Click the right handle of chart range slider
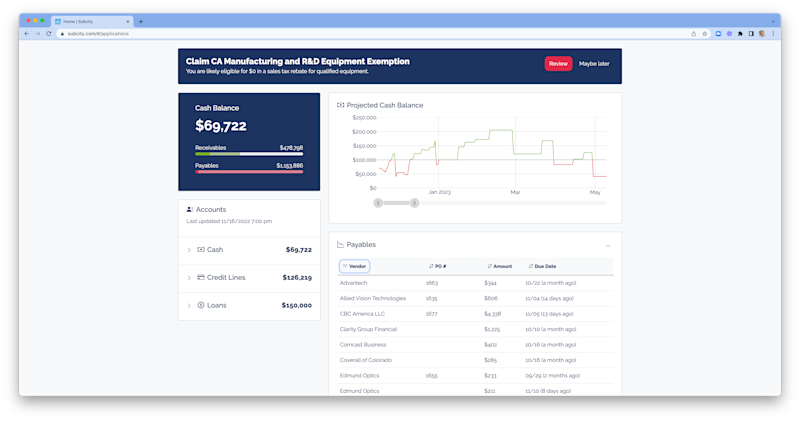 (x=415, y=203)
